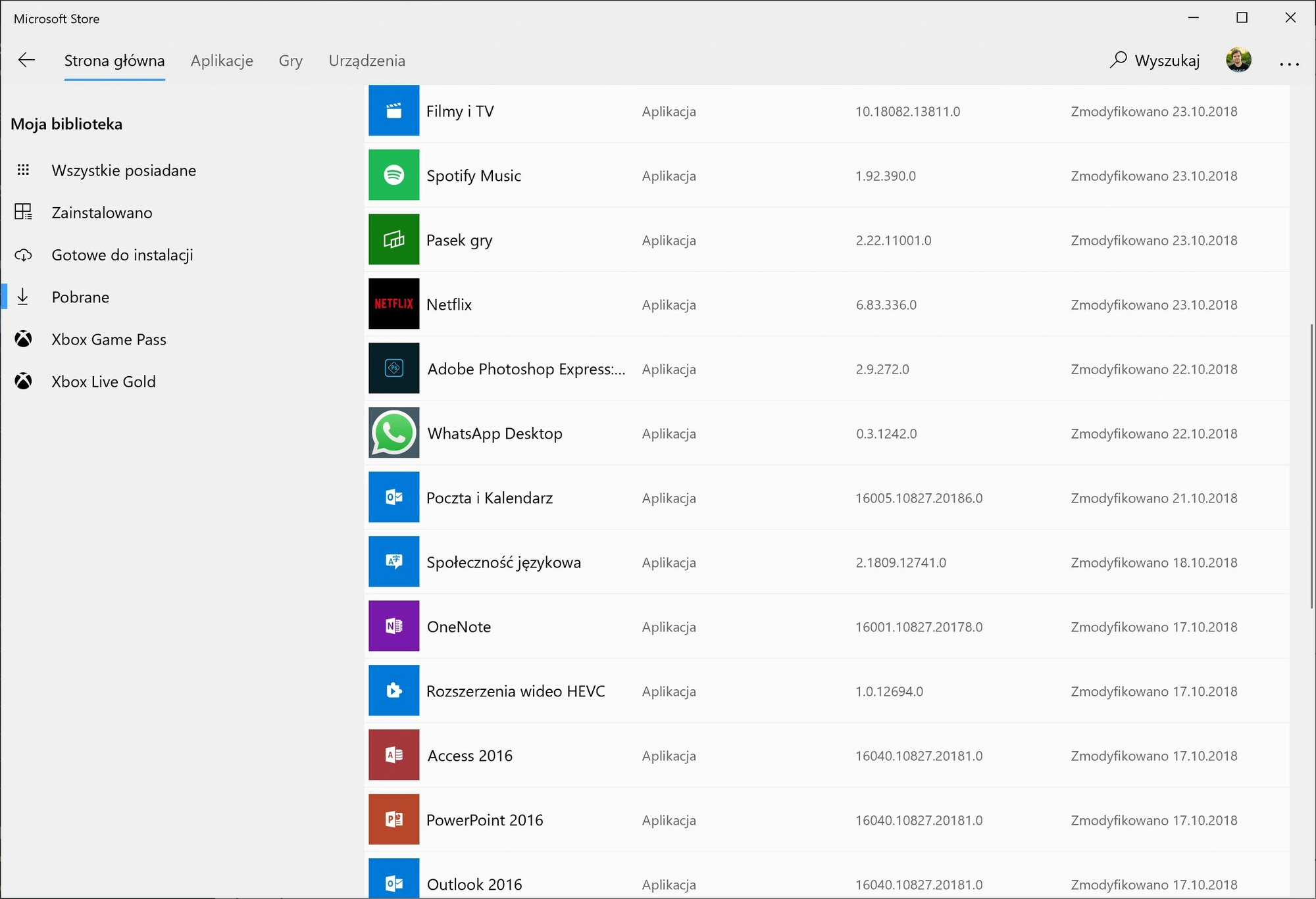Click the Xbox logo beside Xbox Game Pass

pos(23,339)
